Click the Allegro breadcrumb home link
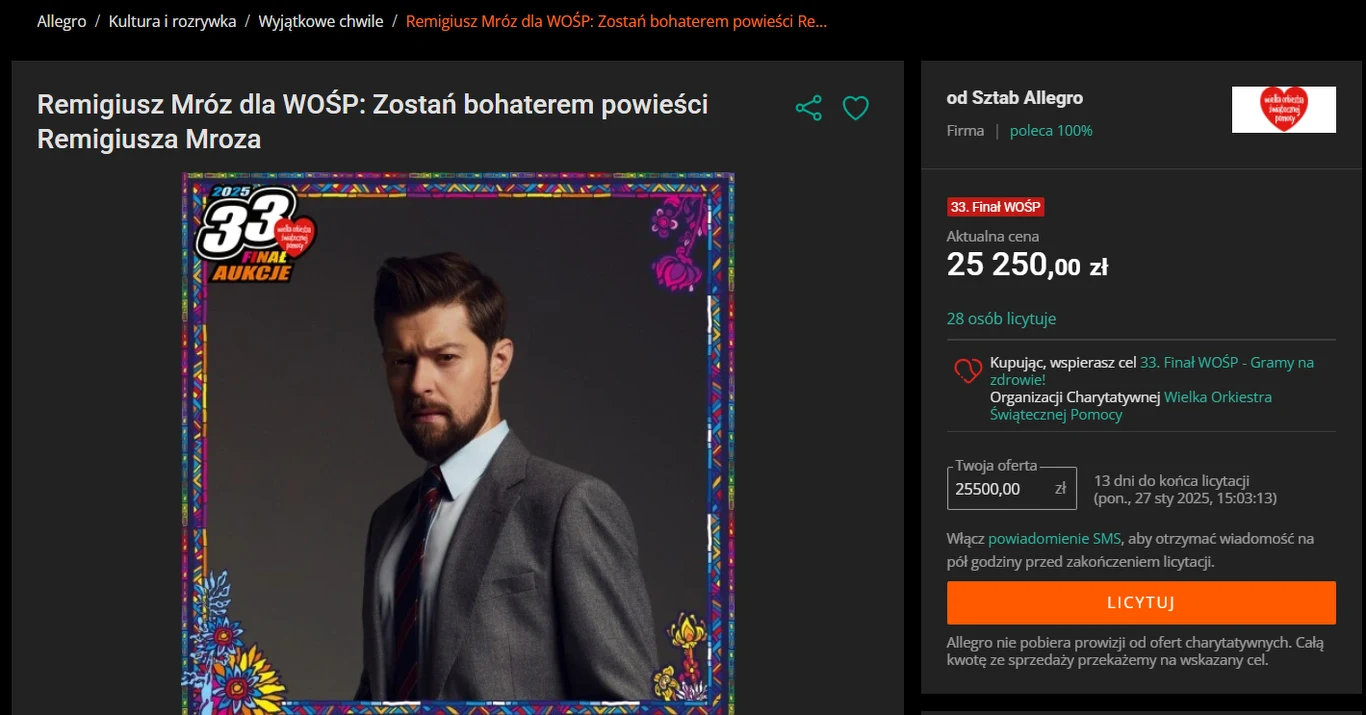This screenshot has height=715, width=1366. [x=61, y=20]
